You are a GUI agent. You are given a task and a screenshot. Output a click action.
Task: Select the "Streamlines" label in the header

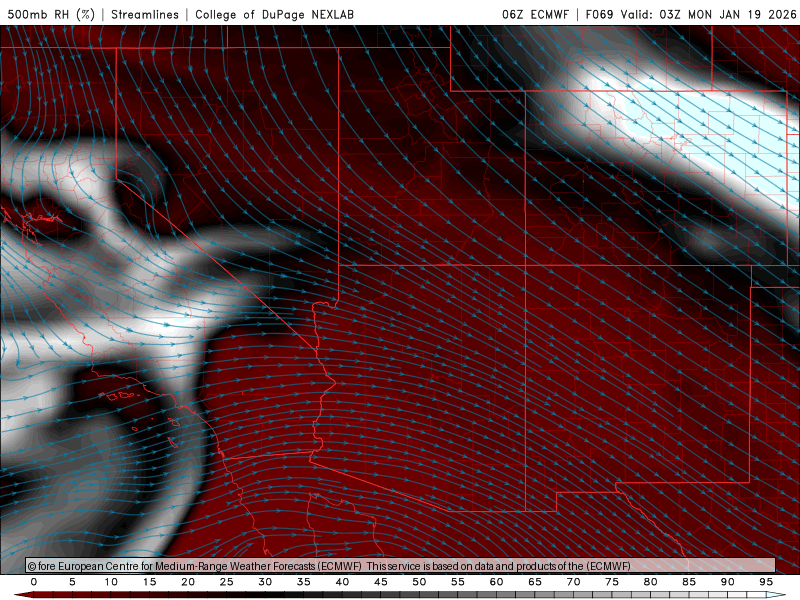tap(145, 14)
